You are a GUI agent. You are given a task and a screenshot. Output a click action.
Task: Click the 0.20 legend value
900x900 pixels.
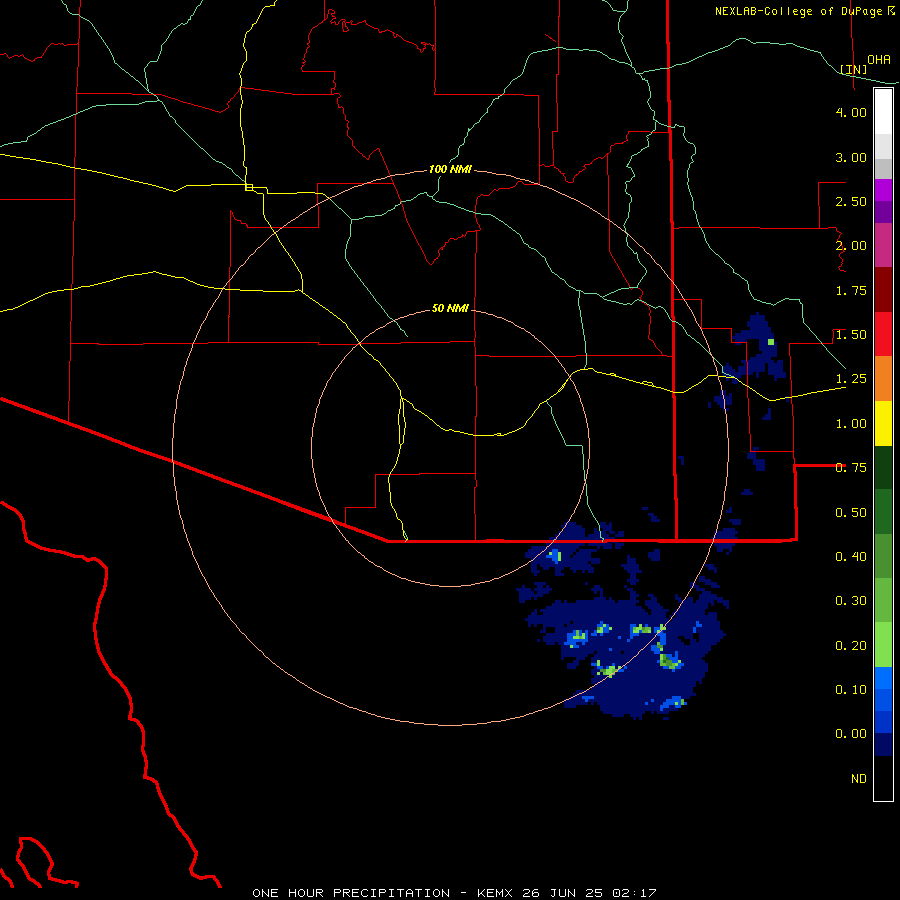tap(851, 646)
